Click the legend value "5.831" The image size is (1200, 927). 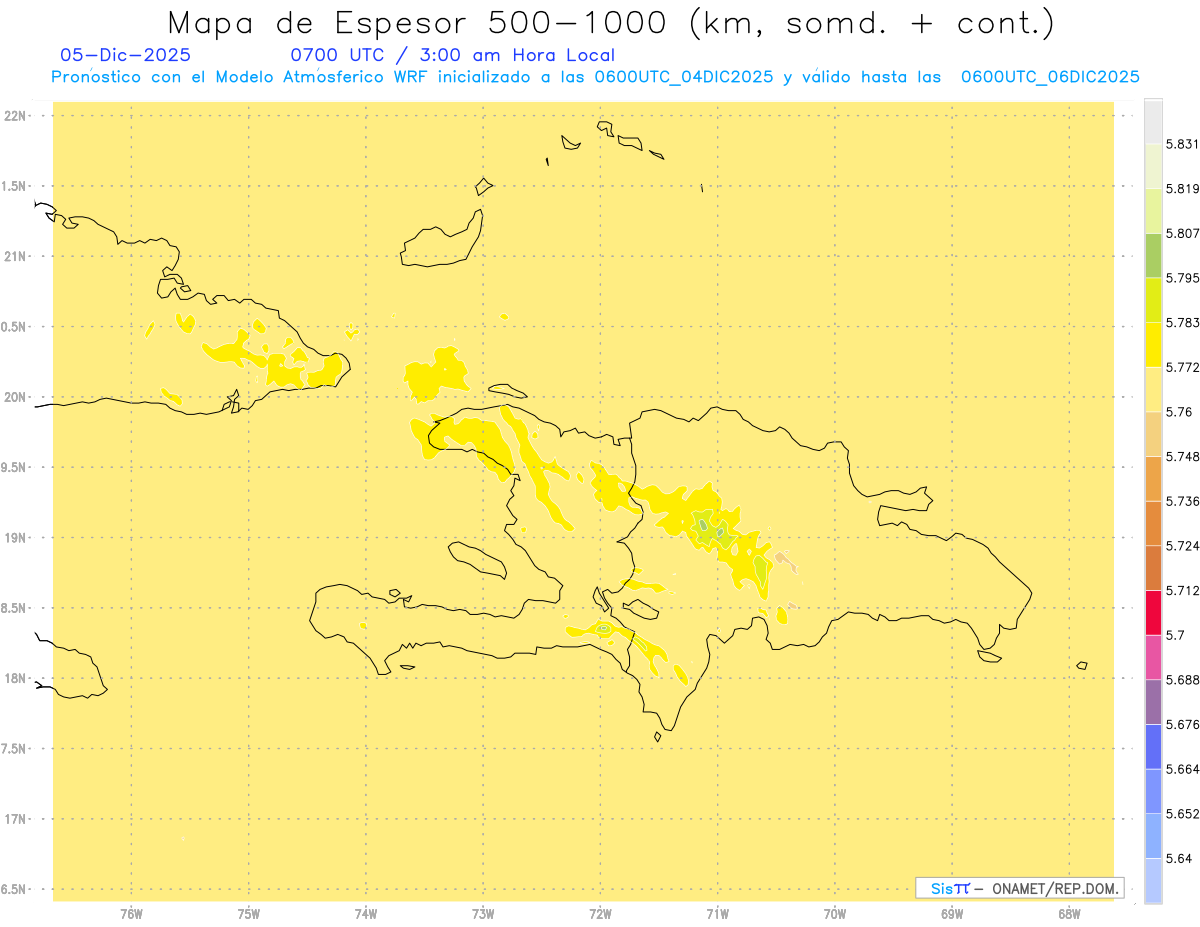[1183, 144]
